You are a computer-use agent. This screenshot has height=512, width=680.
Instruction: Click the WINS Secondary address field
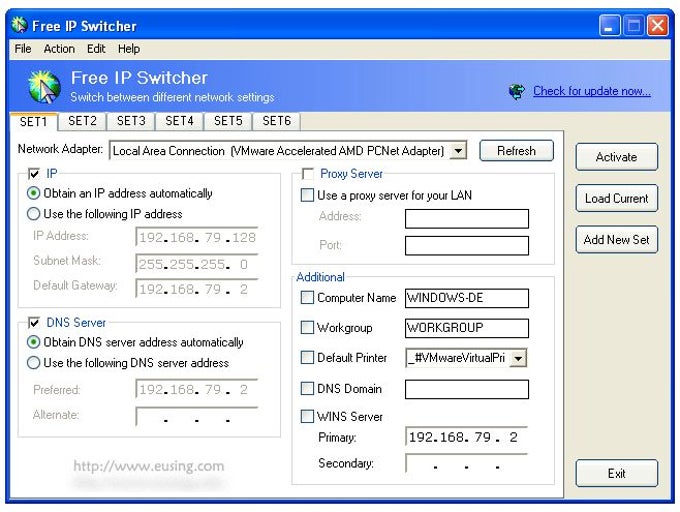(467, 464)
